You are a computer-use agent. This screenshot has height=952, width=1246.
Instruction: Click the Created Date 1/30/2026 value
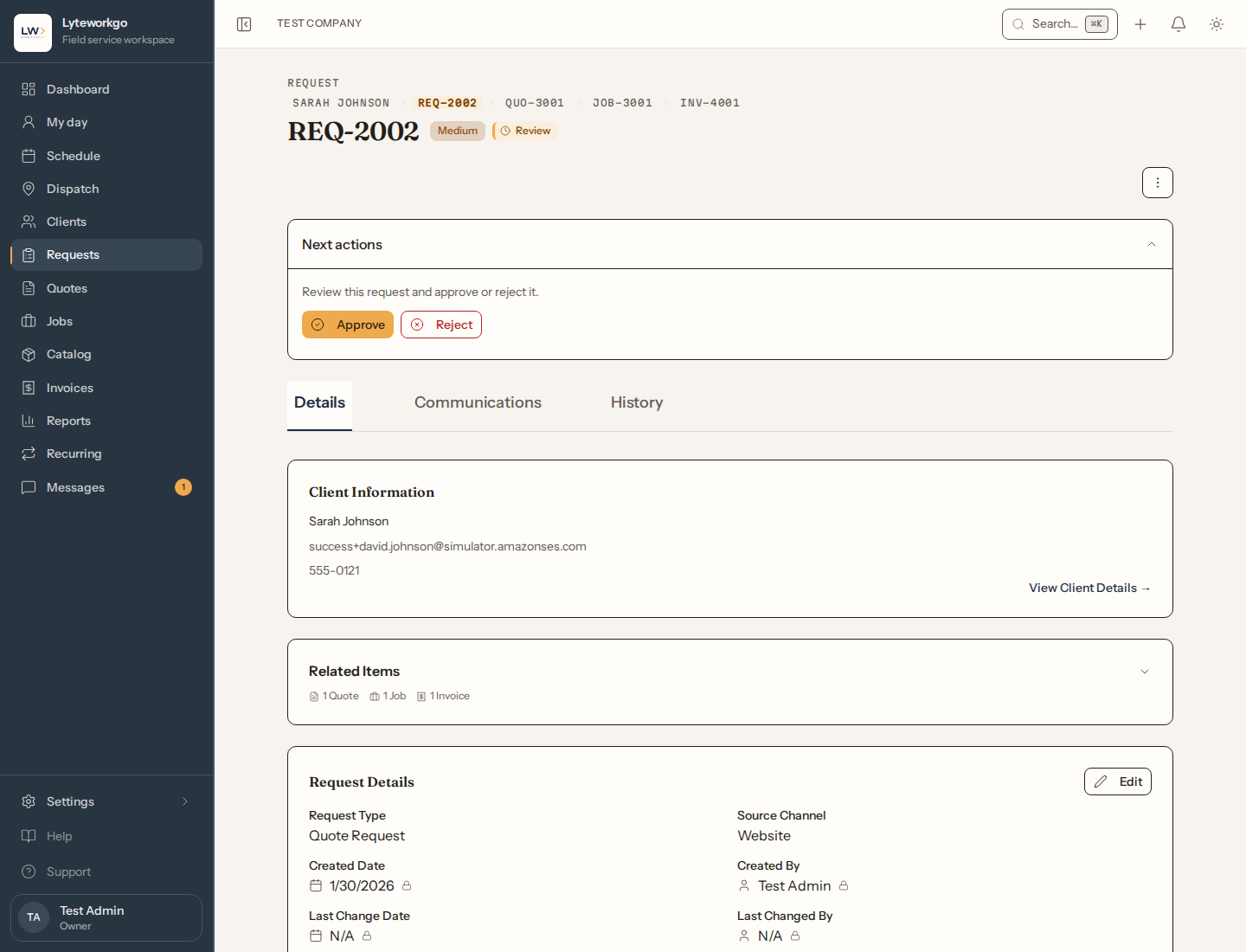tap(362, 885)
